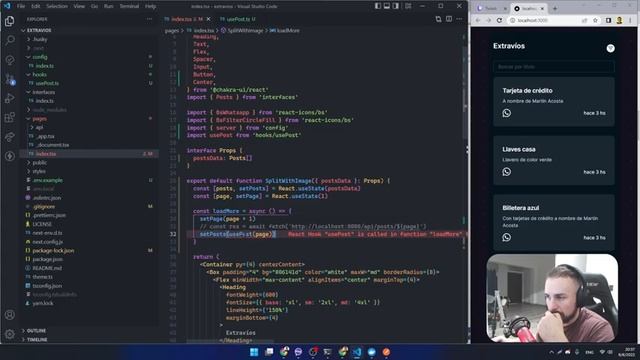640x360 pixels.
Task: Toggle the primary sidebar layout icon
Action: [x=378, y=6]
